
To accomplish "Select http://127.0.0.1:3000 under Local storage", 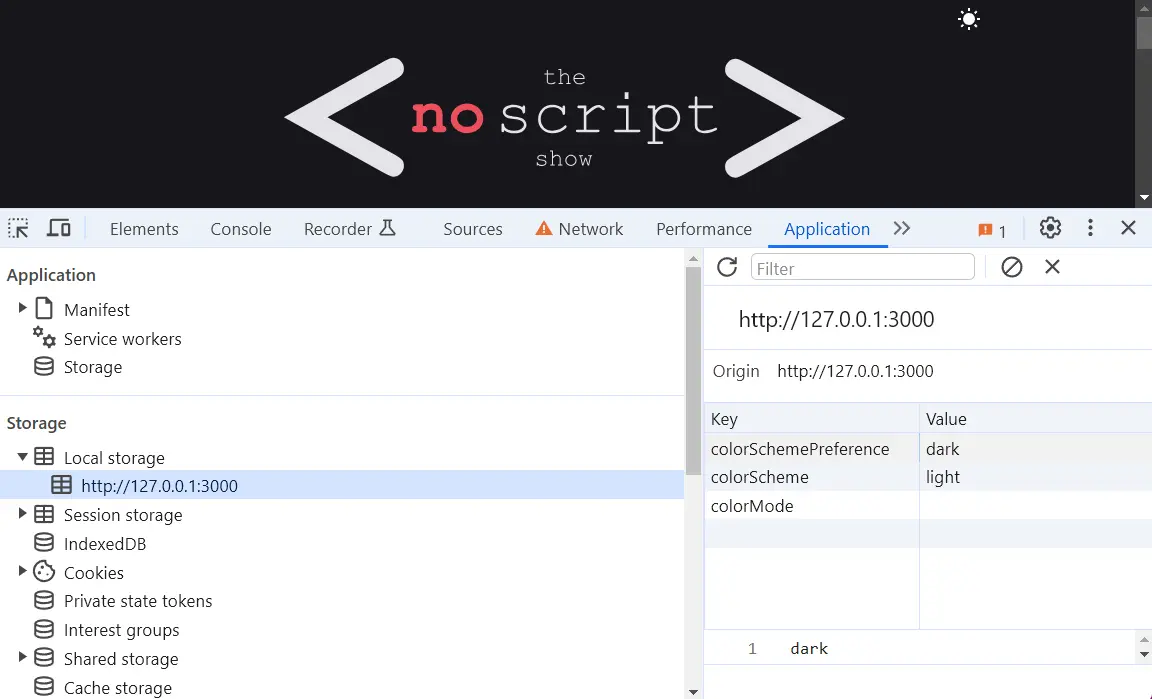I will tap(342, 485).
